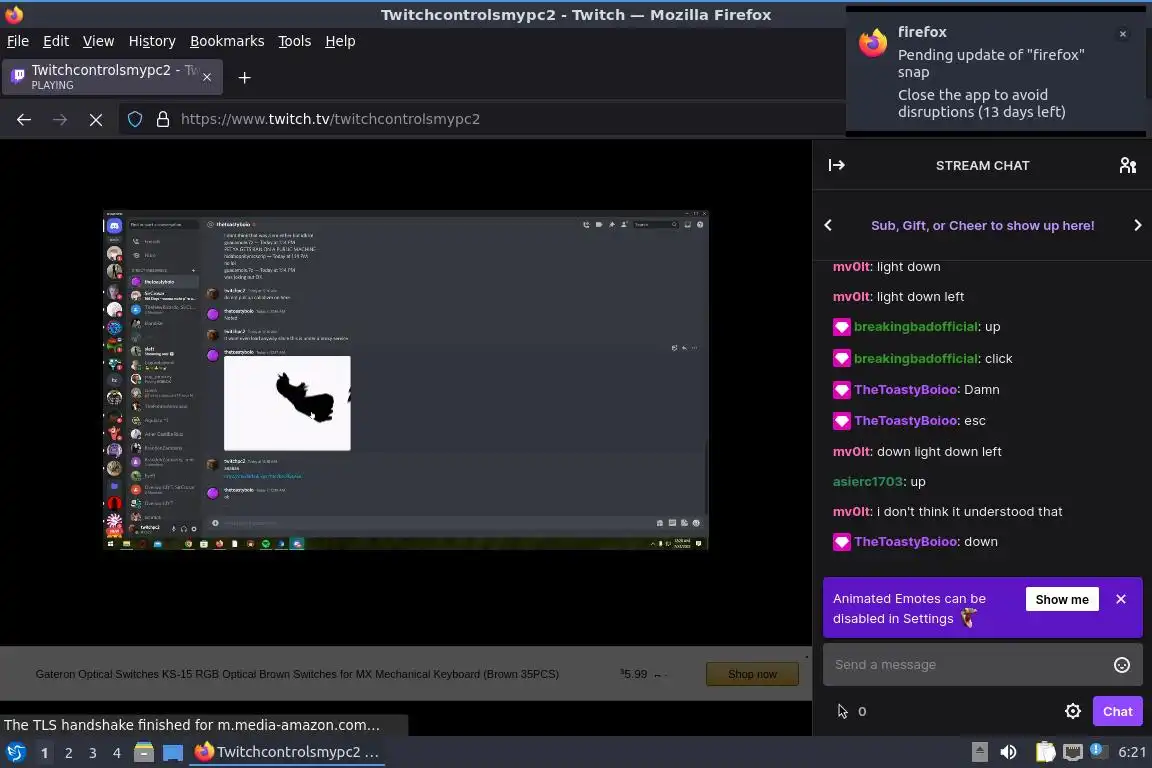This screenshot has width=1152, height=768.
Task: Switch to workspace 4
Action: click(116, 753)
